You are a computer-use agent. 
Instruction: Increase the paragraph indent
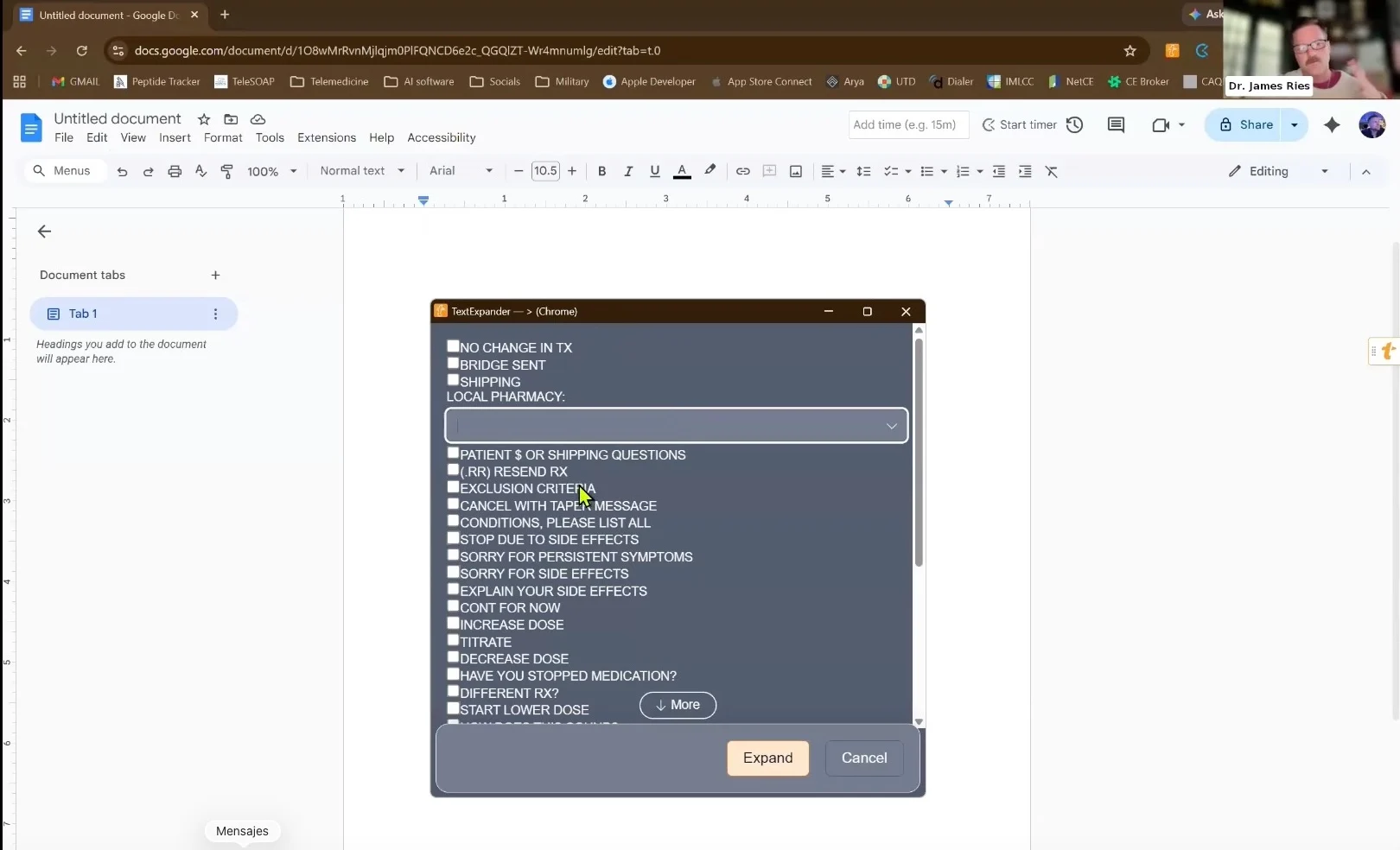tap(1025, 171)
